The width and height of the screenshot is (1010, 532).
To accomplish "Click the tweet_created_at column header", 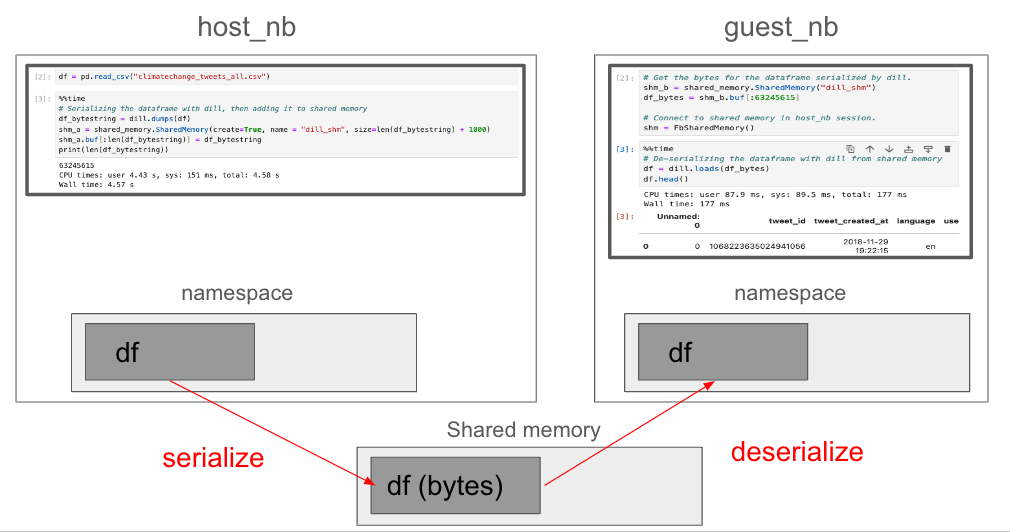I will (x=849, y=221).
